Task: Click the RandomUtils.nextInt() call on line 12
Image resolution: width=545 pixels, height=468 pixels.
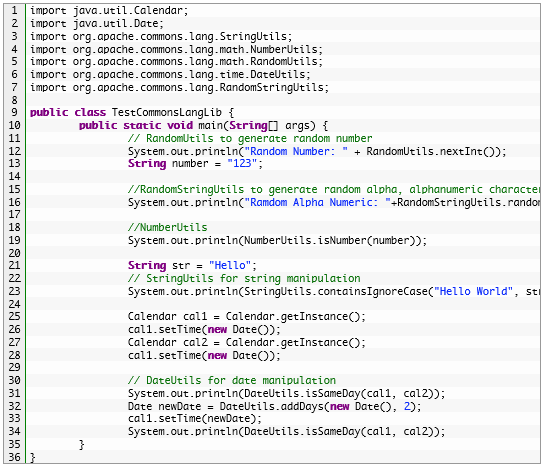Action: (433, 151)
